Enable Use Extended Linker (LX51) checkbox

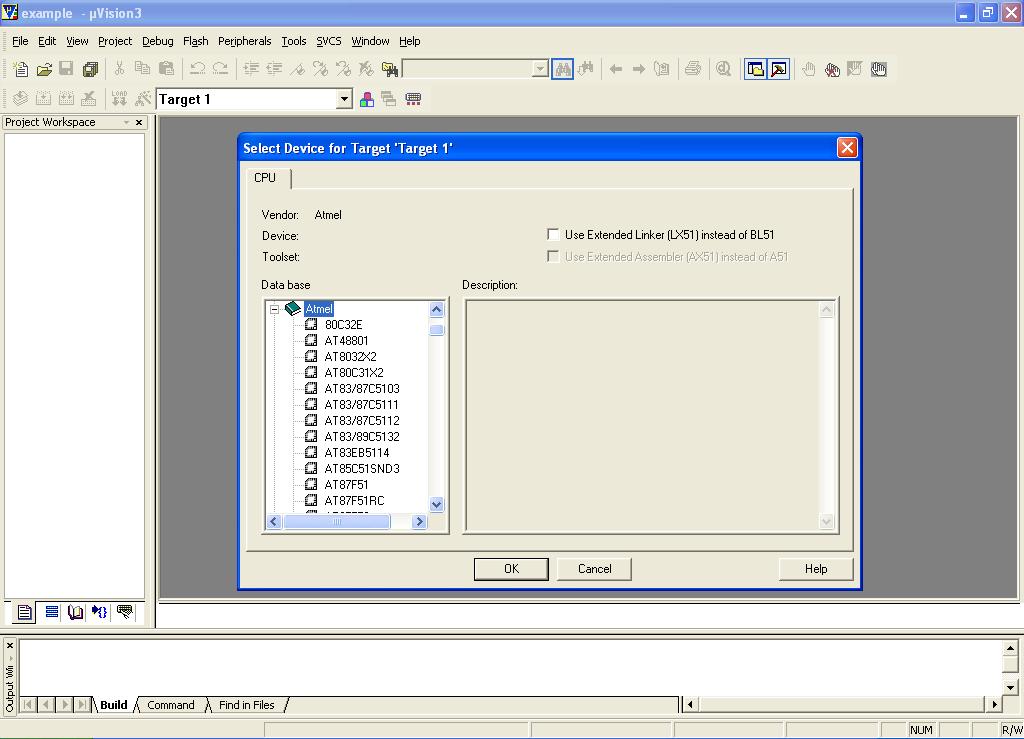click(x=553, y=234)
